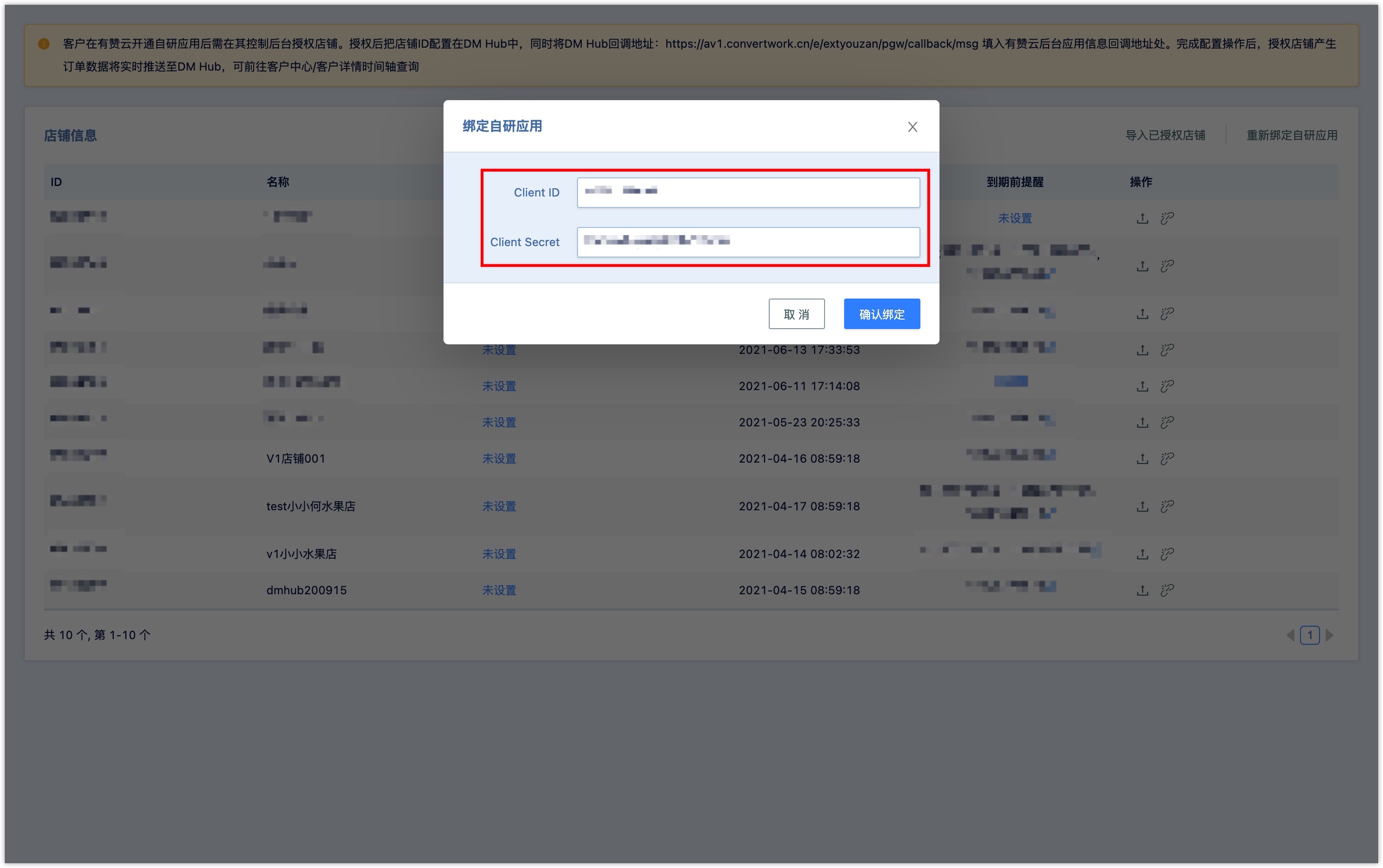Click 未设置 link in 2021-06-13 17:33:53 row
Screen dimensions: 1383x868
tap(499, 350)
